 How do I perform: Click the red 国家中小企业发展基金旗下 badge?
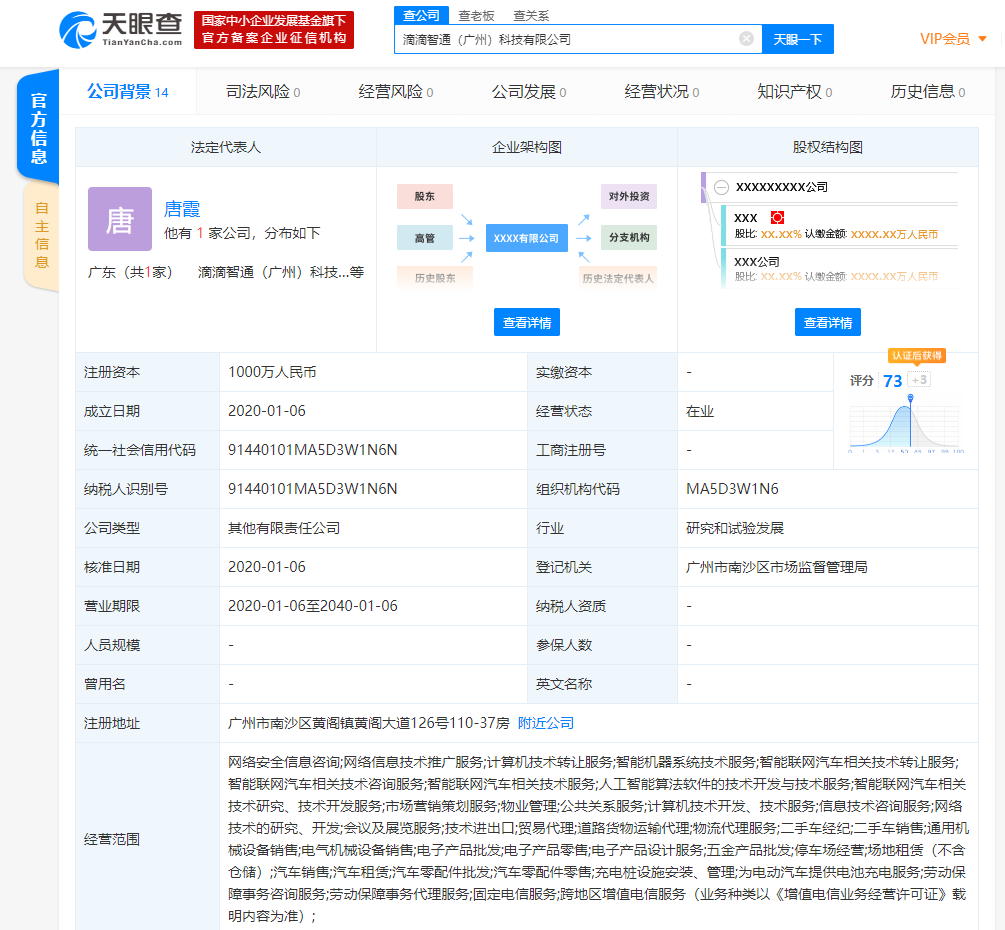(271, 28)
